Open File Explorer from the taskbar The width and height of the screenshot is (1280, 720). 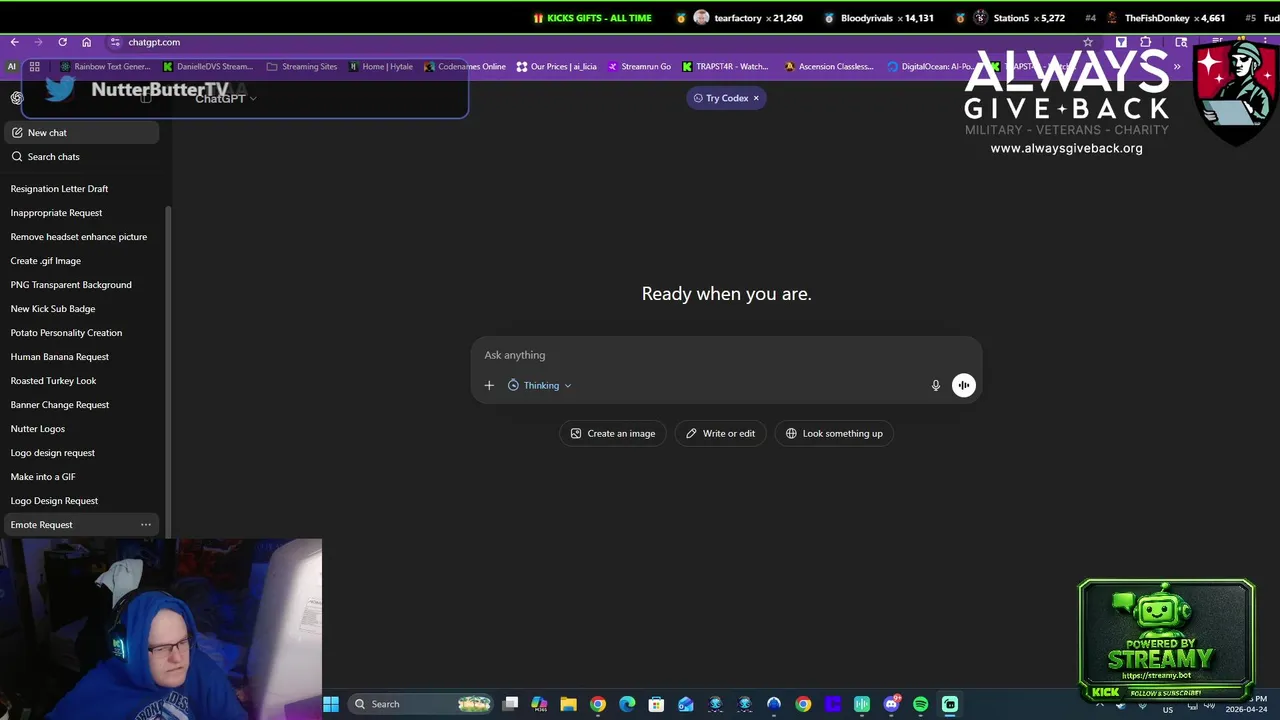pos(568,704)
